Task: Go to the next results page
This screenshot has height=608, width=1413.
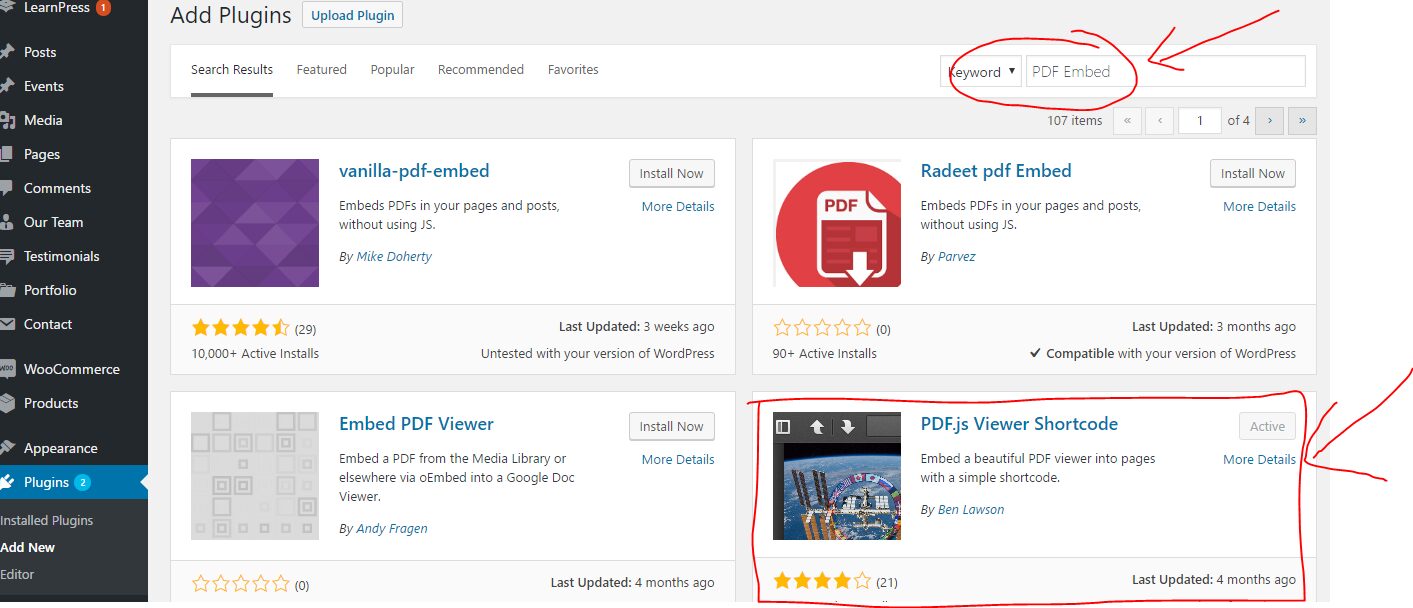Action: click(1270, 120)
